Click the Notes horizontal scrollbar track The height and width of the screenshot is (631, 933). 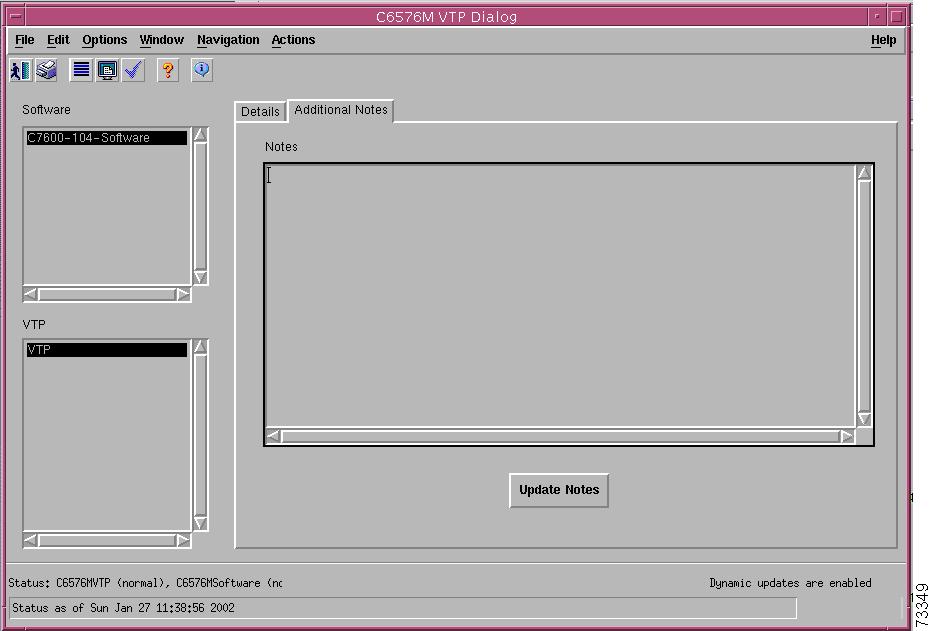[560, 436]
